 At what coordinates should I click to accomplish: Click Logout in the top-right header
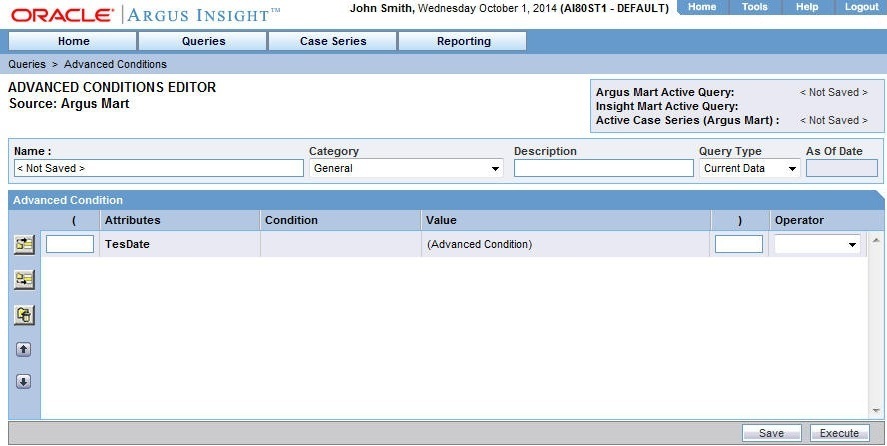(x=862, y=7)
